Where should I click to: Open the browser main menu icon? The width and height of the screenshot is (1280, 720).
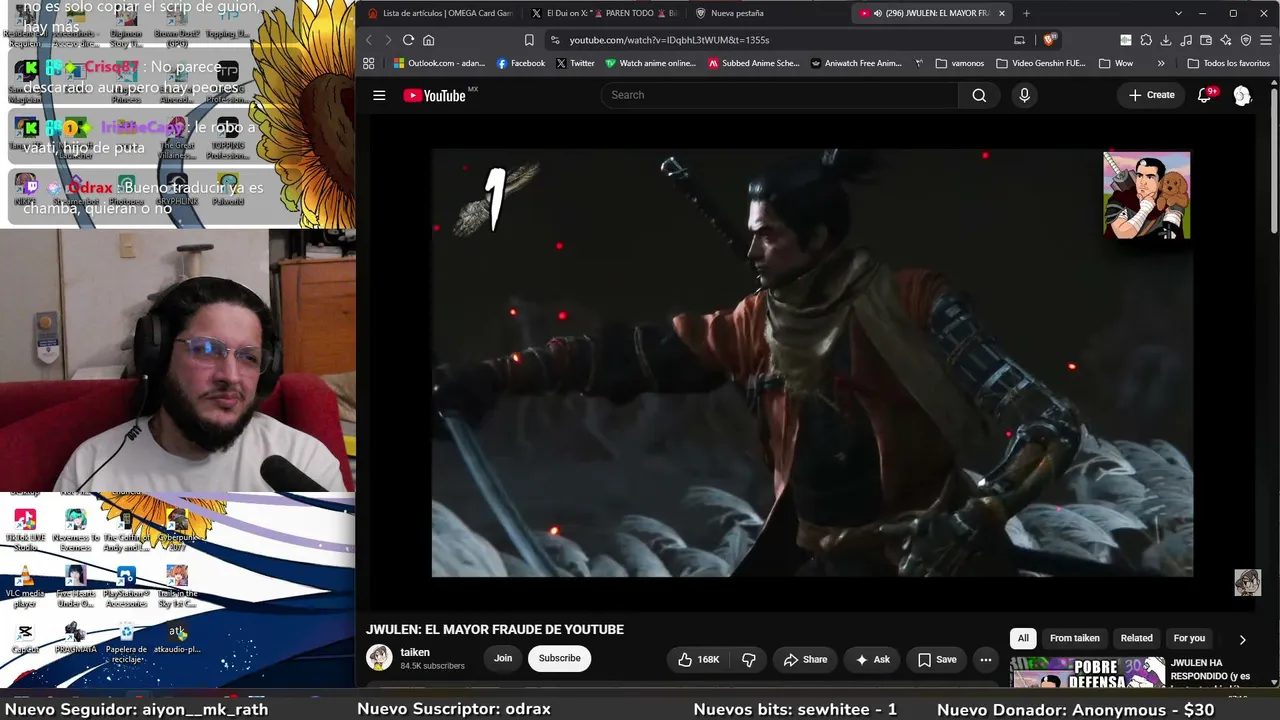1266,40
